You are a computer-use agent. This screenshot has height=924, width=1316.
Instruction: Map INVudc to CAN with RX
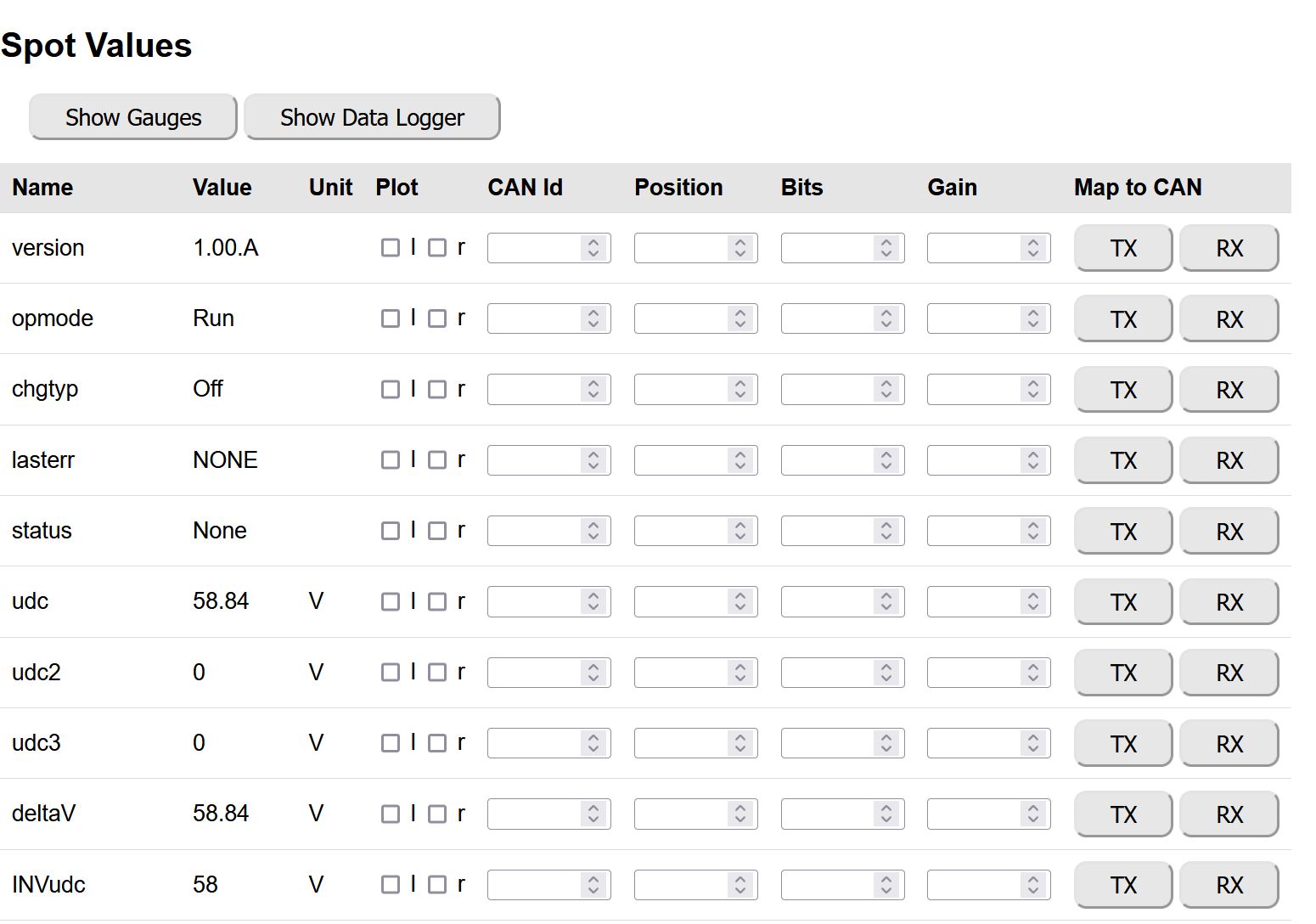(x=1229, y=885)
